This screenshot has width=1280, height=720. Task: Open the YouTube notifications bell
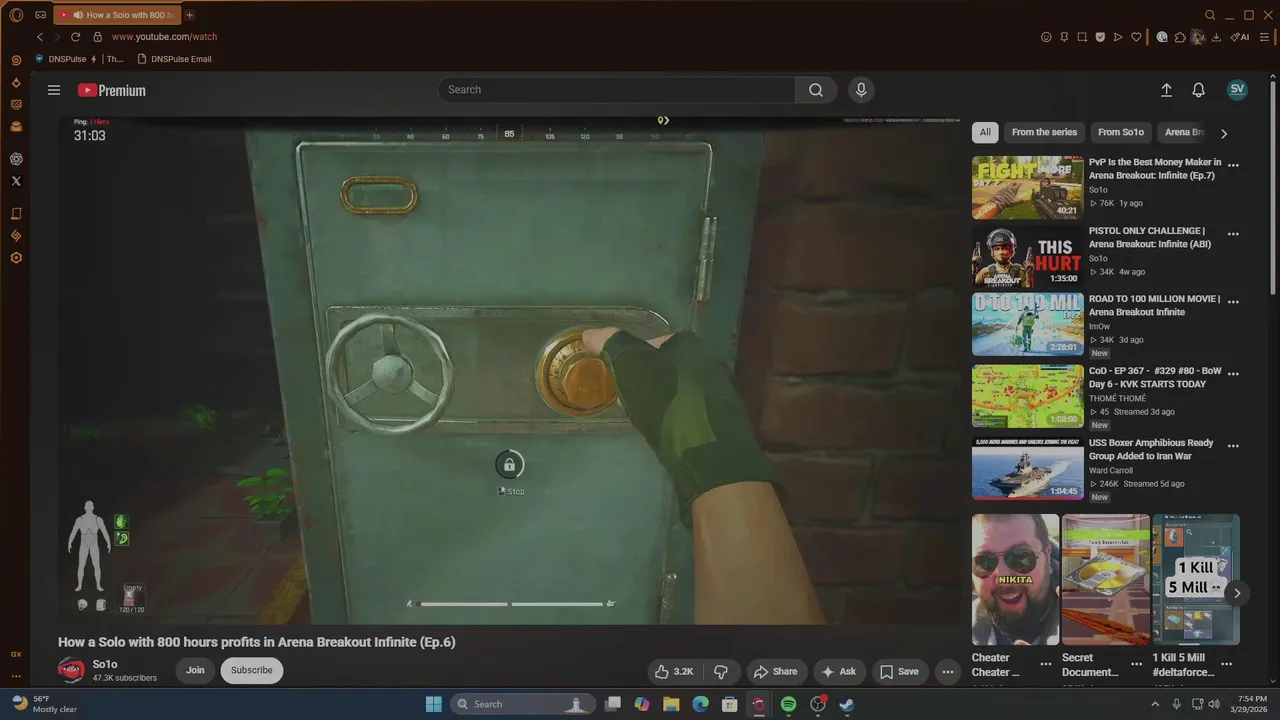[1198, 90]
